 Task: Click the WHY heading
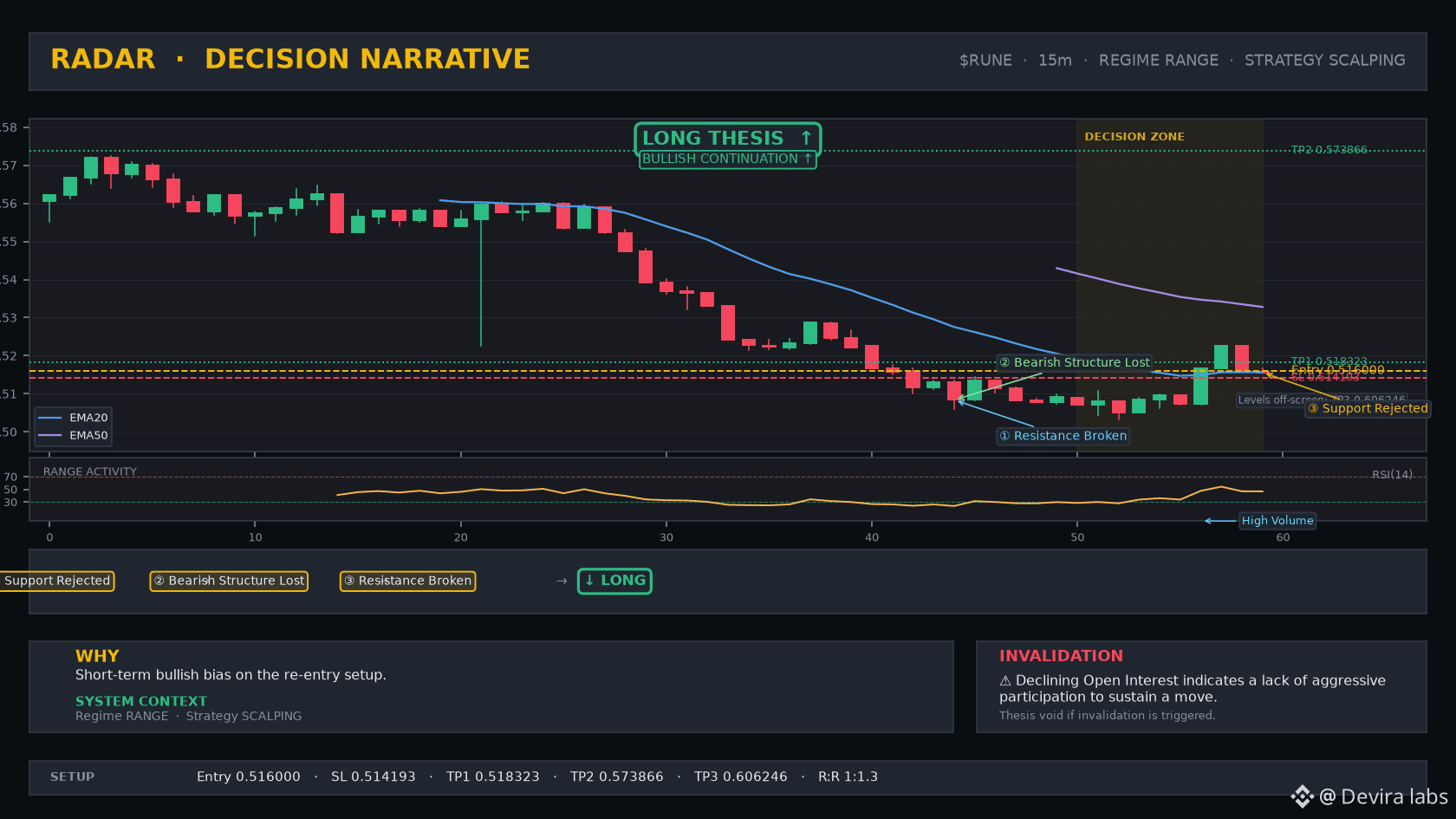(x=97, y=656)
